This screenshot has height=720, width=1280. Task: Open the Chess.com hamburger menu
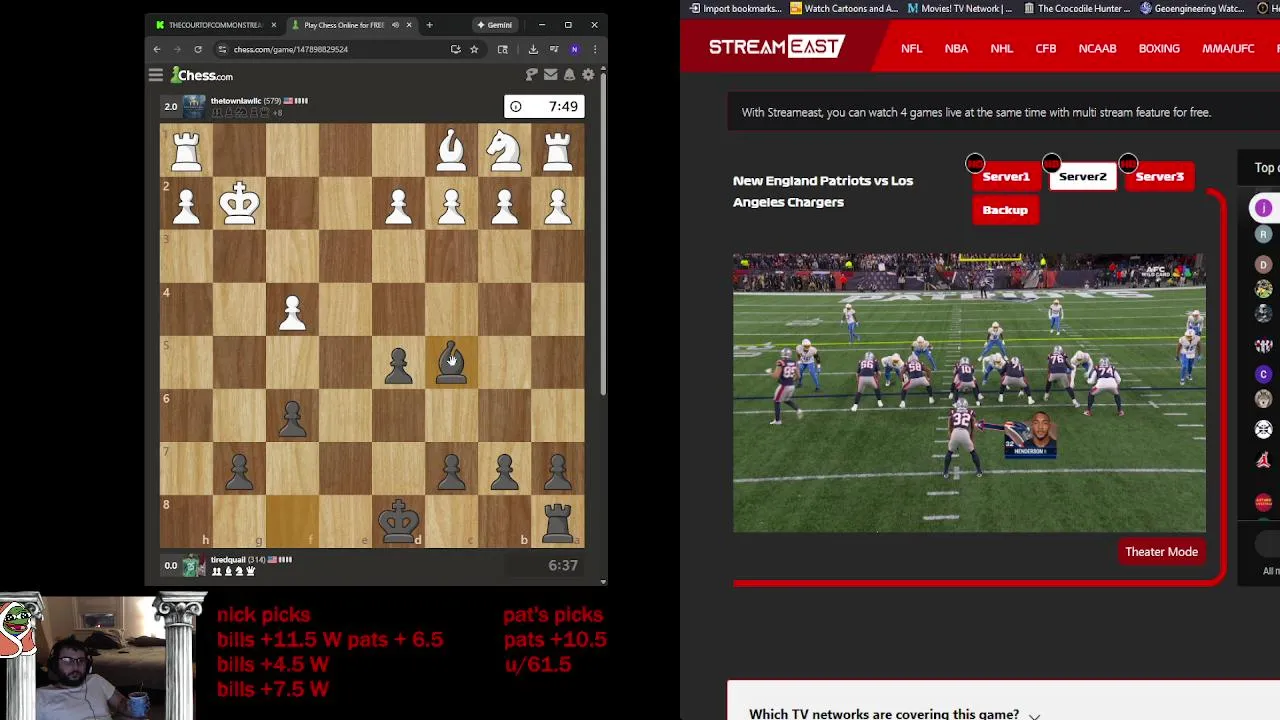pyautogui.click(x=156, y=75)
